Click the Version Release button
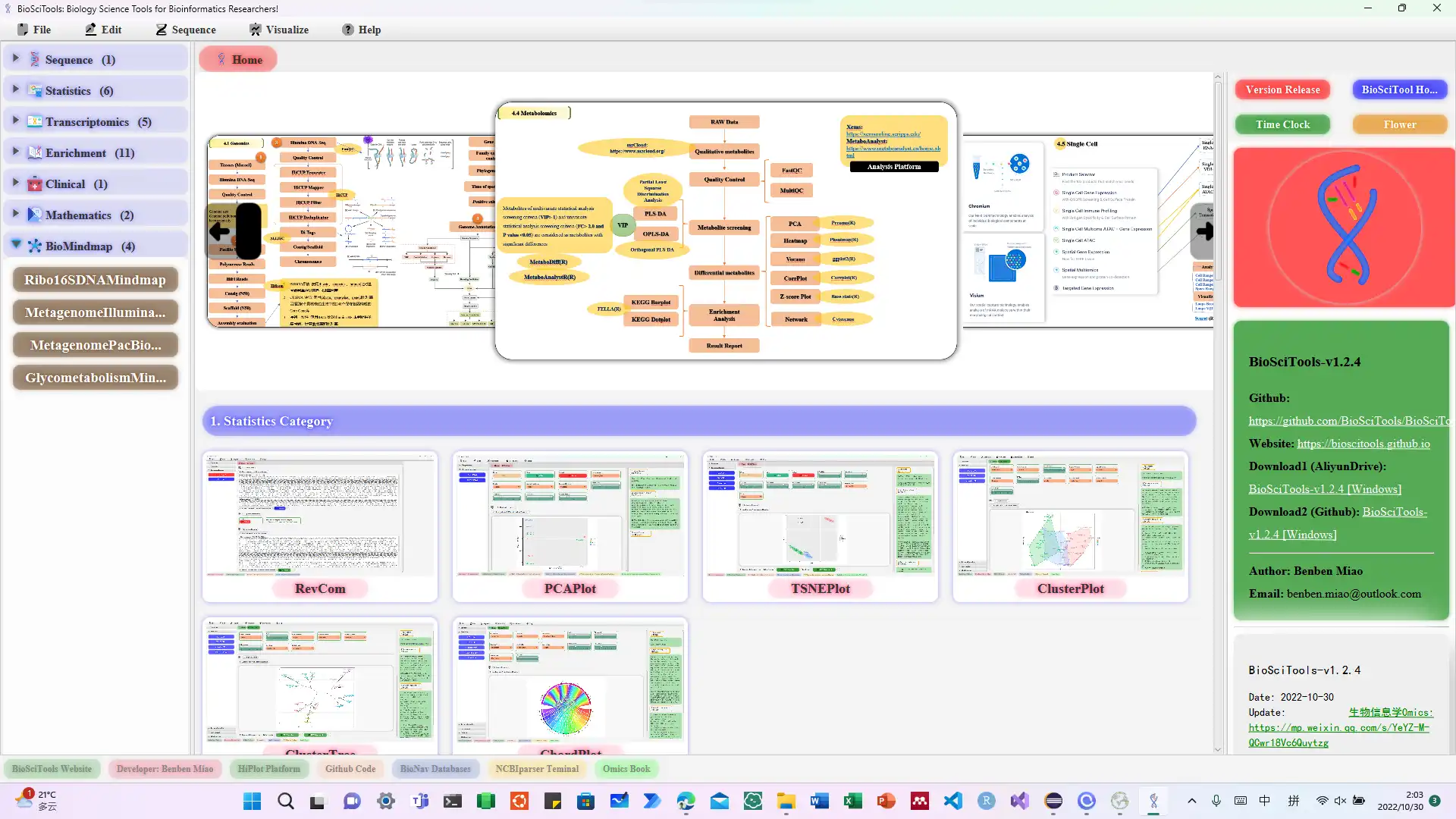This screenshot has width=1456, height=819. click(1283, 89)
